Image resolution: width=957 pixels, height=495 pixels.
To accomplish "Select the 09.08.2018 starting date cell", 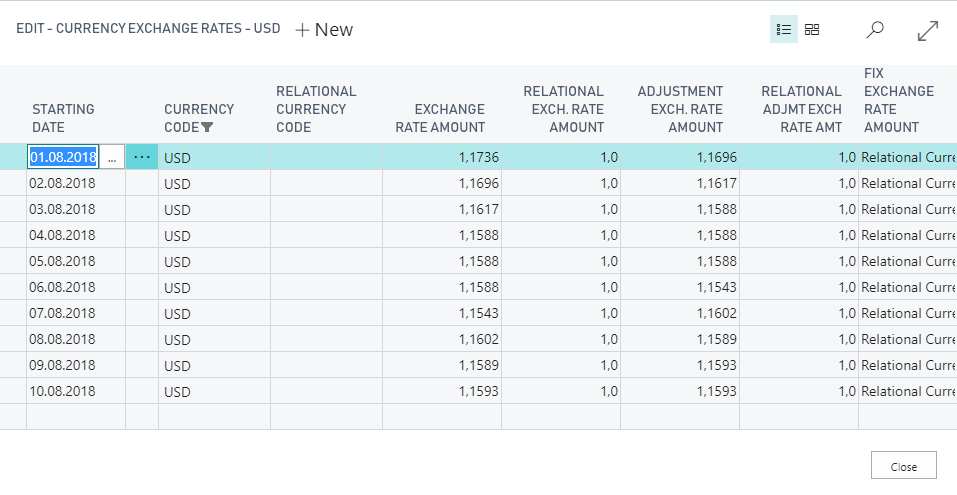I will (76, 365).
